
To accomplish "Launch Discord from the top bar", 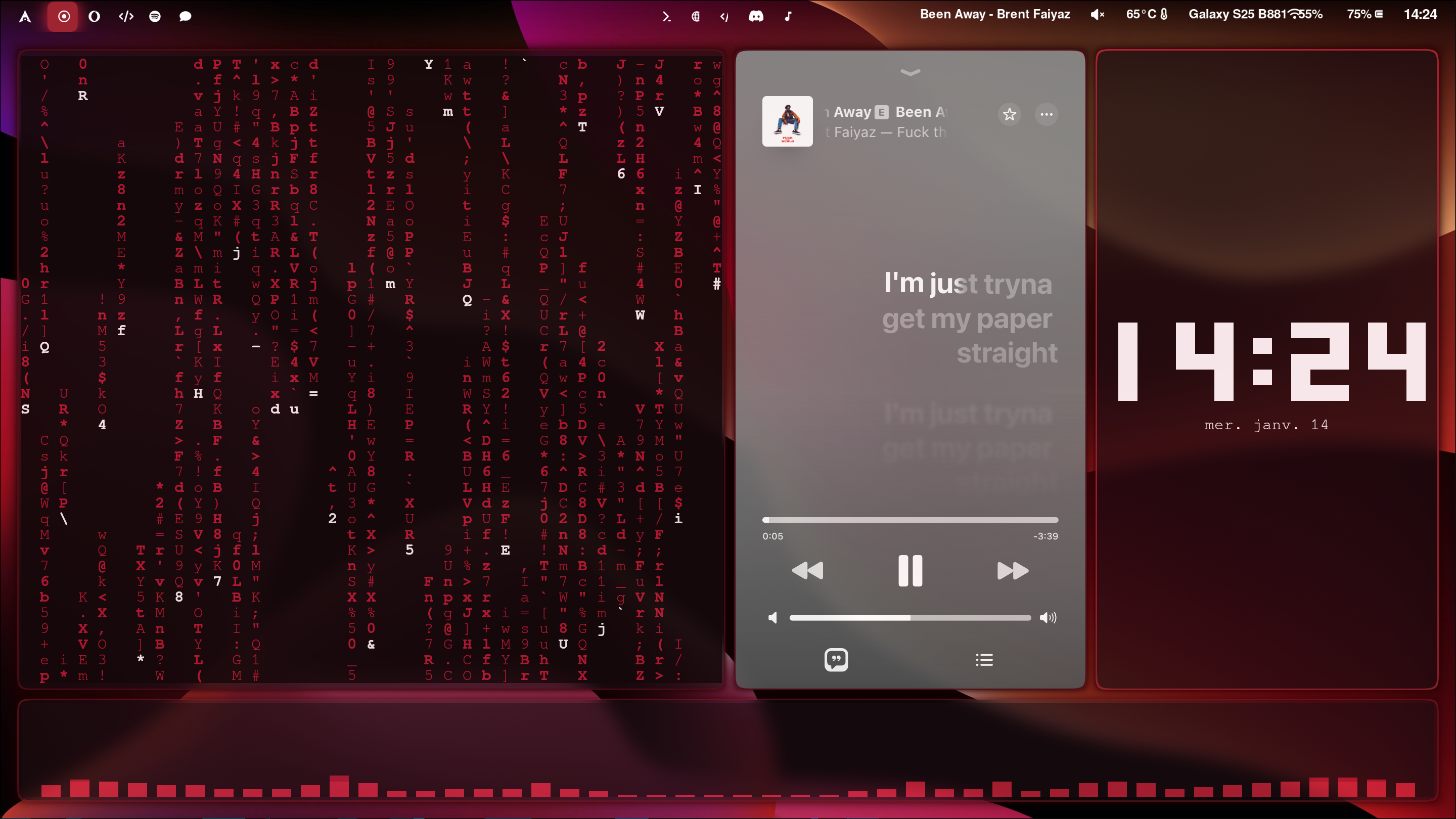I will tap(756, 16).
